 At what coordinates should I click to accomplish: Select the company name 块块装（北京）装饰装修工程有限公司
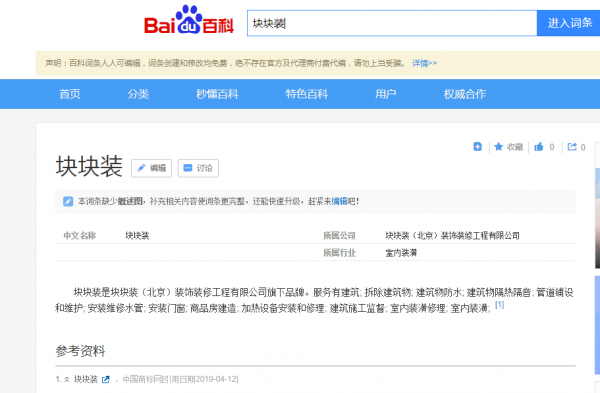[x=452, y=236]
